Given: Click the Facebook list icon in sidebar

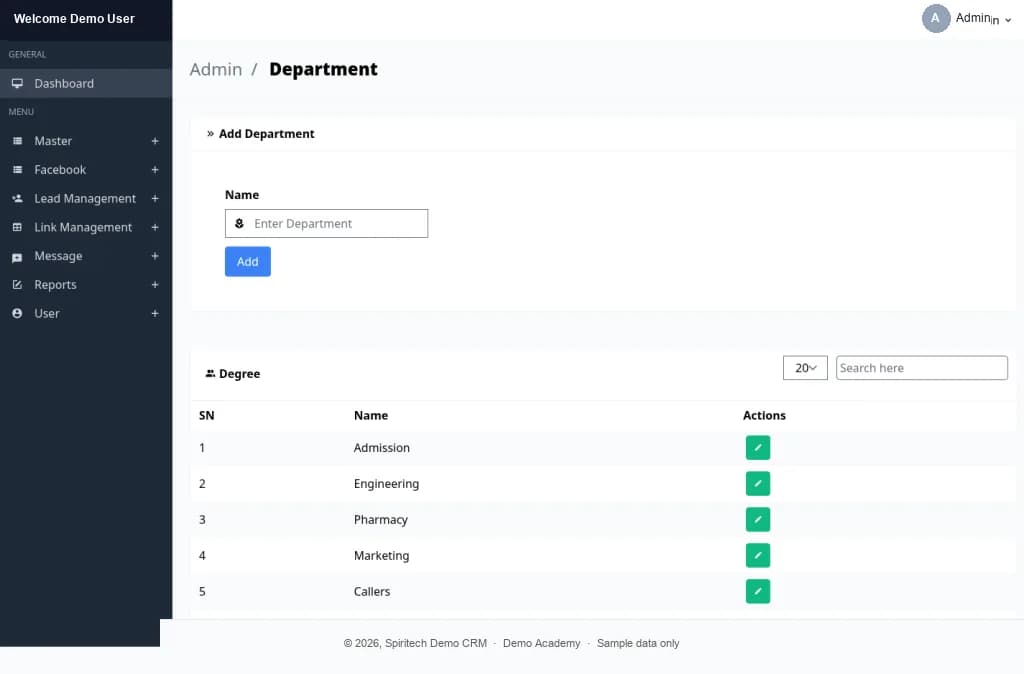Looking at the screenshot, I should point(18,169).
